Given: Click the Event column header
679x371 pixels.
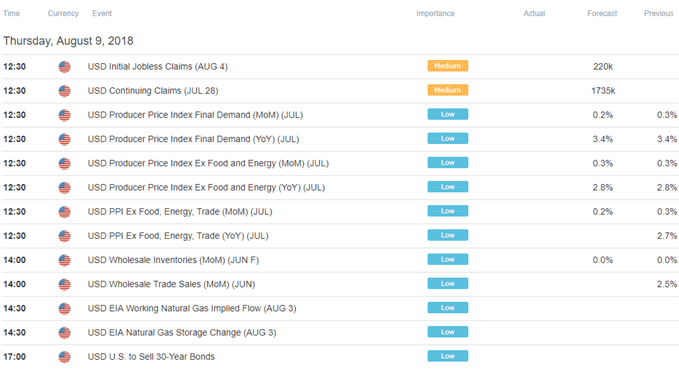Looking at the screenshot, I should point(102,13).
